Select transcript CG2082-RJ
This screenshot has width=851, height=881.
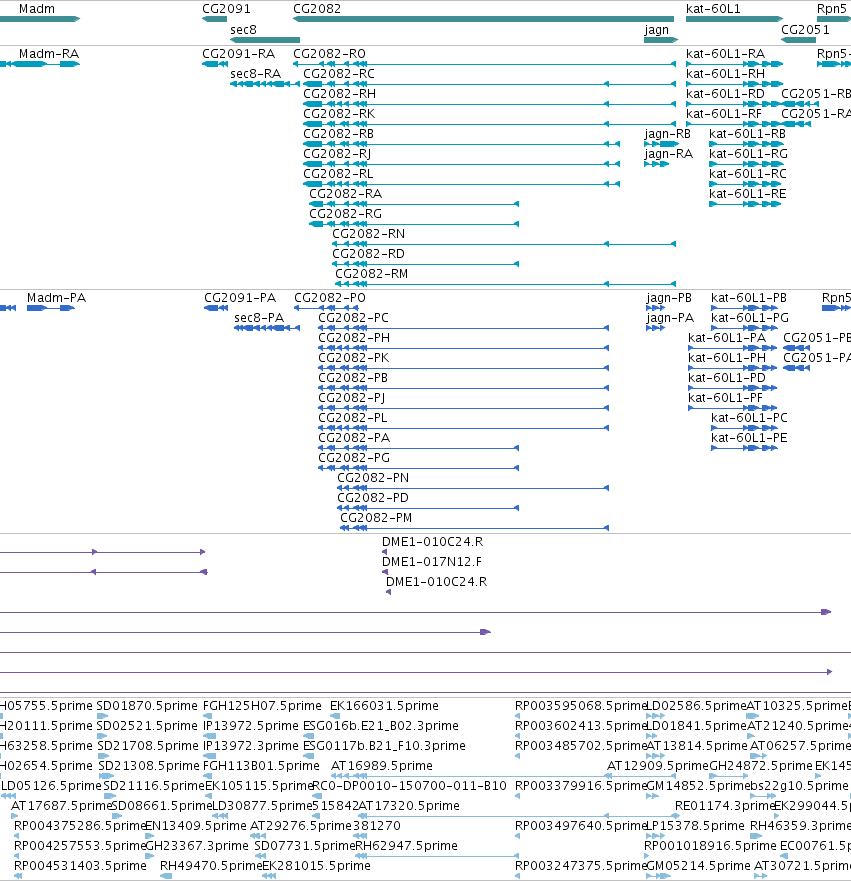coord(337,154)
